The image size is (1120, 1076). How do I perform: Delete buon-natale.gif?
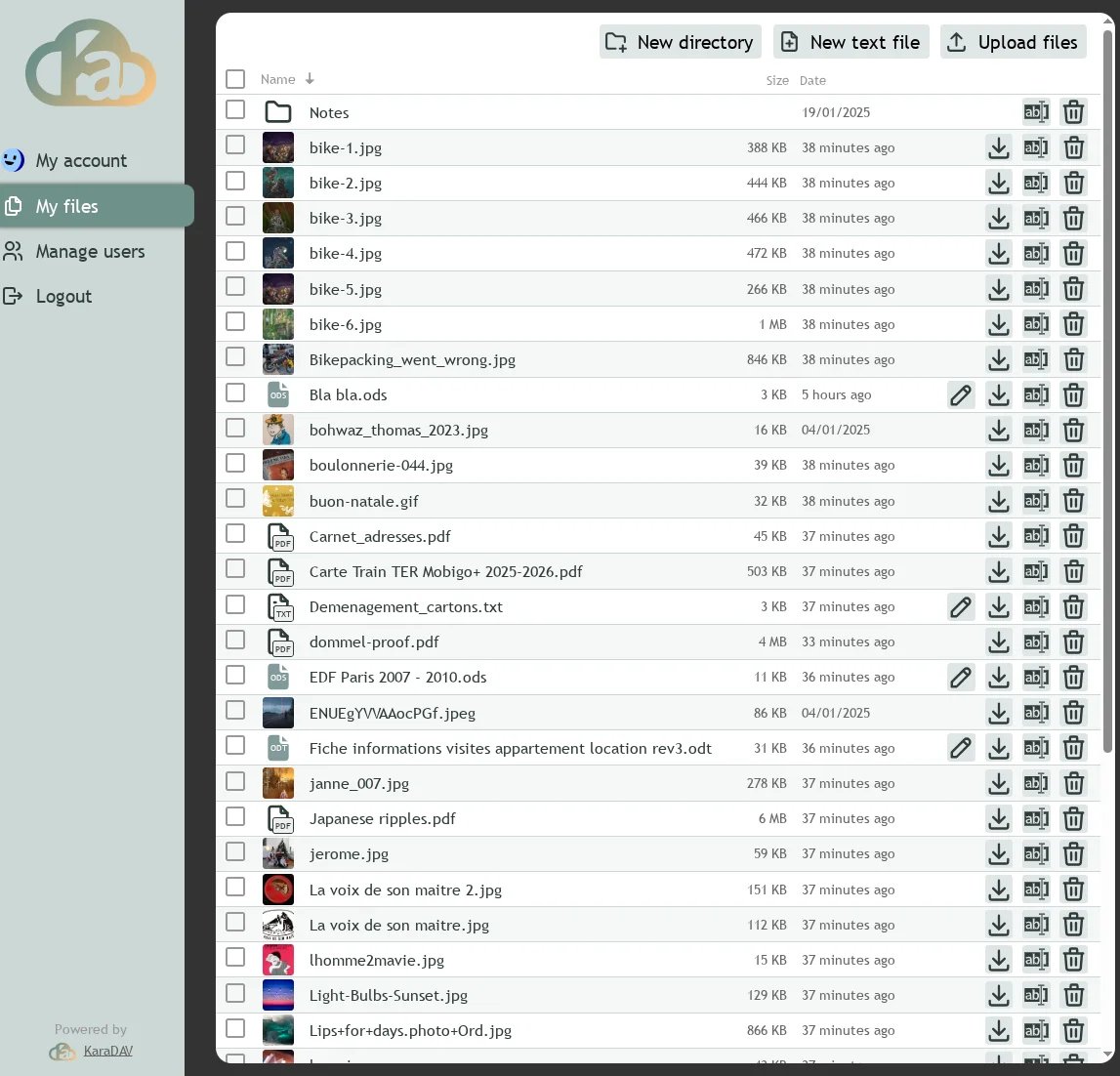(x=1073, y=501)
